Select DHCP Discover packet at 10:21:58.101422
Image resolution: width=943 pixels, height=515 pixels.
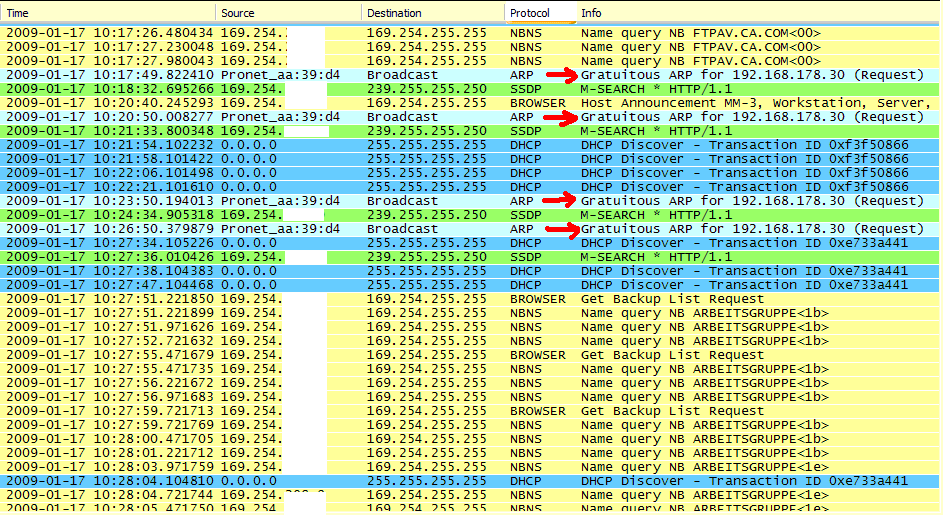tap(470, 159)
